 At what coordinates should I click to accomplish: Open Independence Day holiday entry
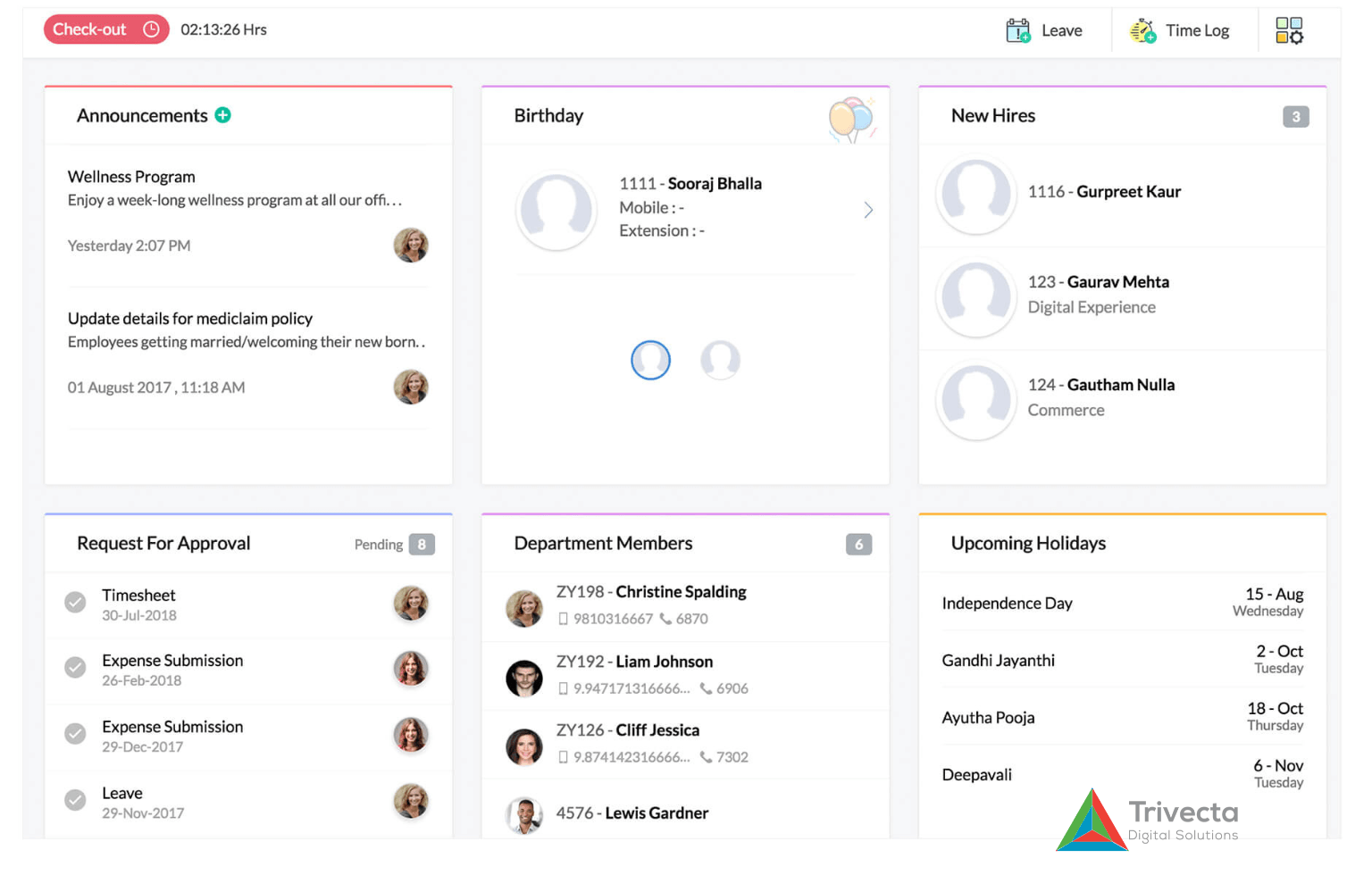click(1007, 604)
